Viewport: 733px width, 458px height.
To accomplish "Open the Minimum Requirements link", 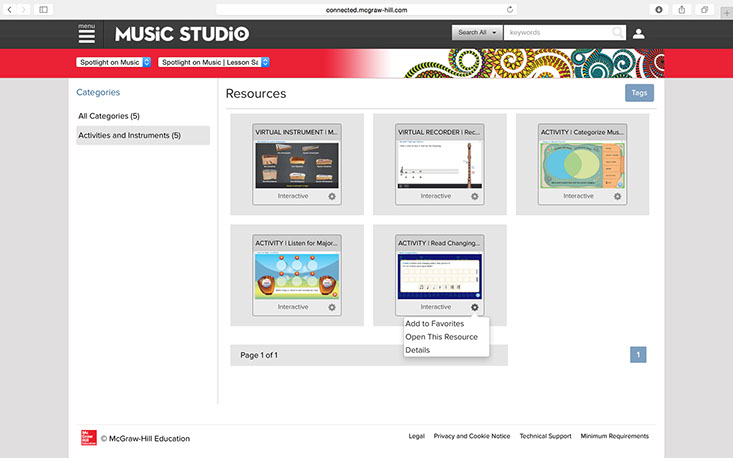I will 615,436.
